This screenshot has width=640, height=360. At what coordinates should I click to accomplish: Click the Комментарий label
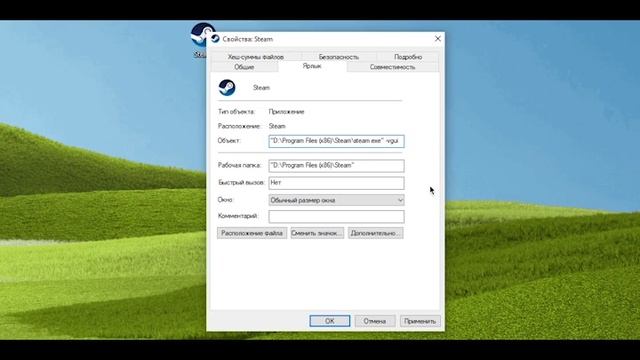[x=238, y=216]
